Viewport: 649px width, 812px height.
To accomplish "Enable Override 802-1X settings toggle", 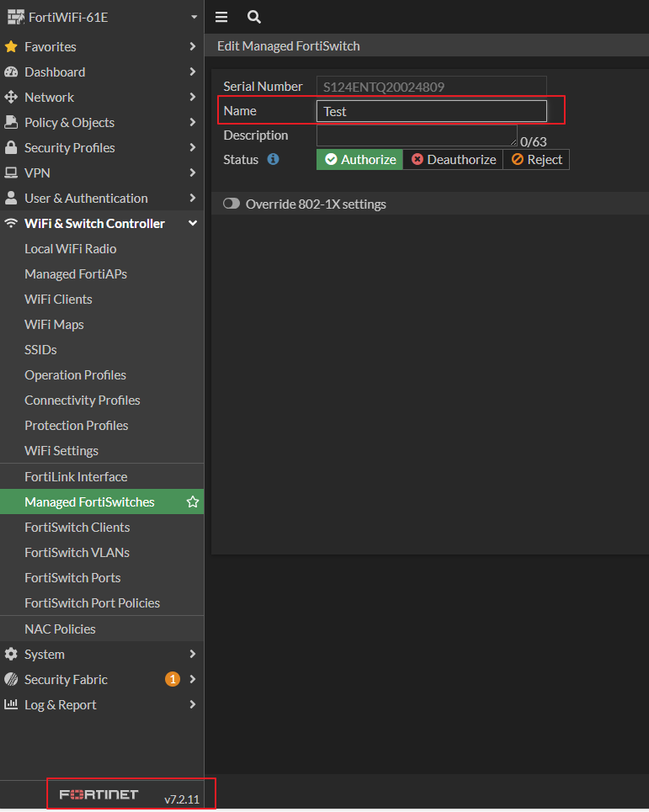I will pos(232,204).
